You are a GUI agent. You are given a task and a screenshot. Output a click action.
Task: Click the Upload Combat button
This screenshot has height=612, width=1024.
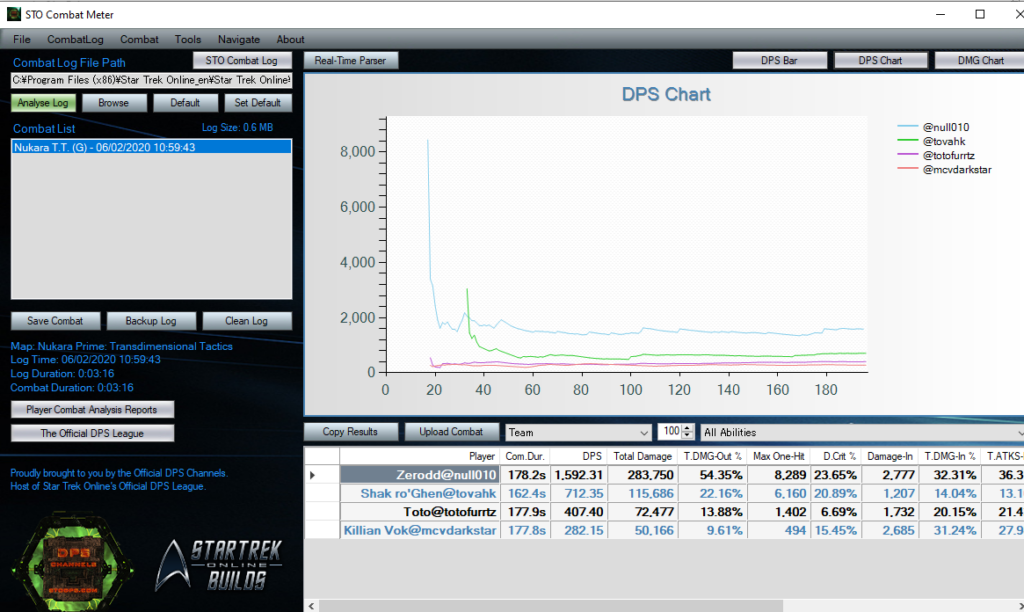coord(452,432)
